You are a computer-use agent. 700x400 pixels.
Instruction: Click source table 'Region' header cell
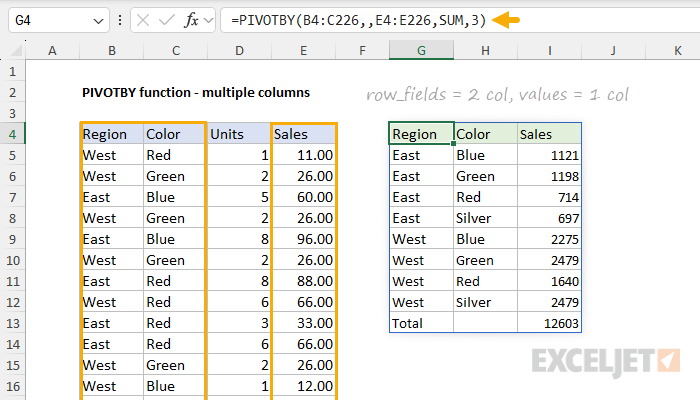[x=112, y=134]
